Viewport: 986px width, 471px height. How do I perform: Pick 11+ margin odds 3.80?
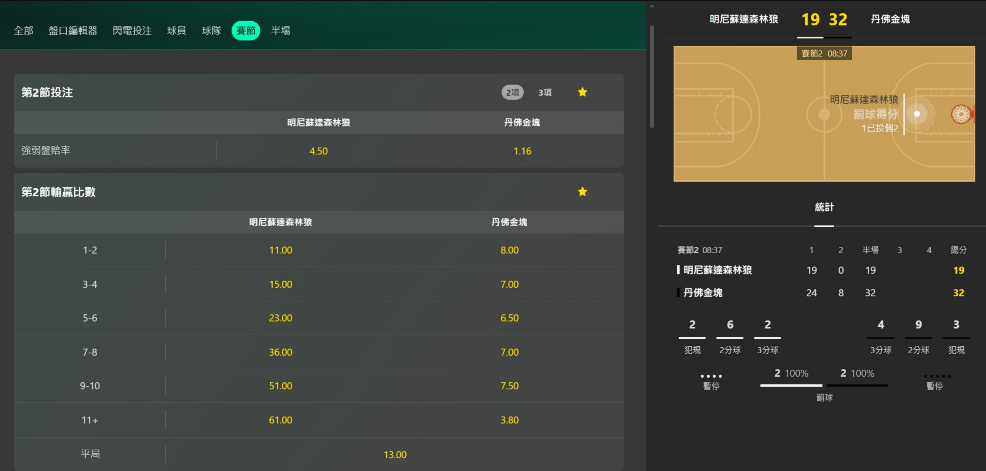509,420
